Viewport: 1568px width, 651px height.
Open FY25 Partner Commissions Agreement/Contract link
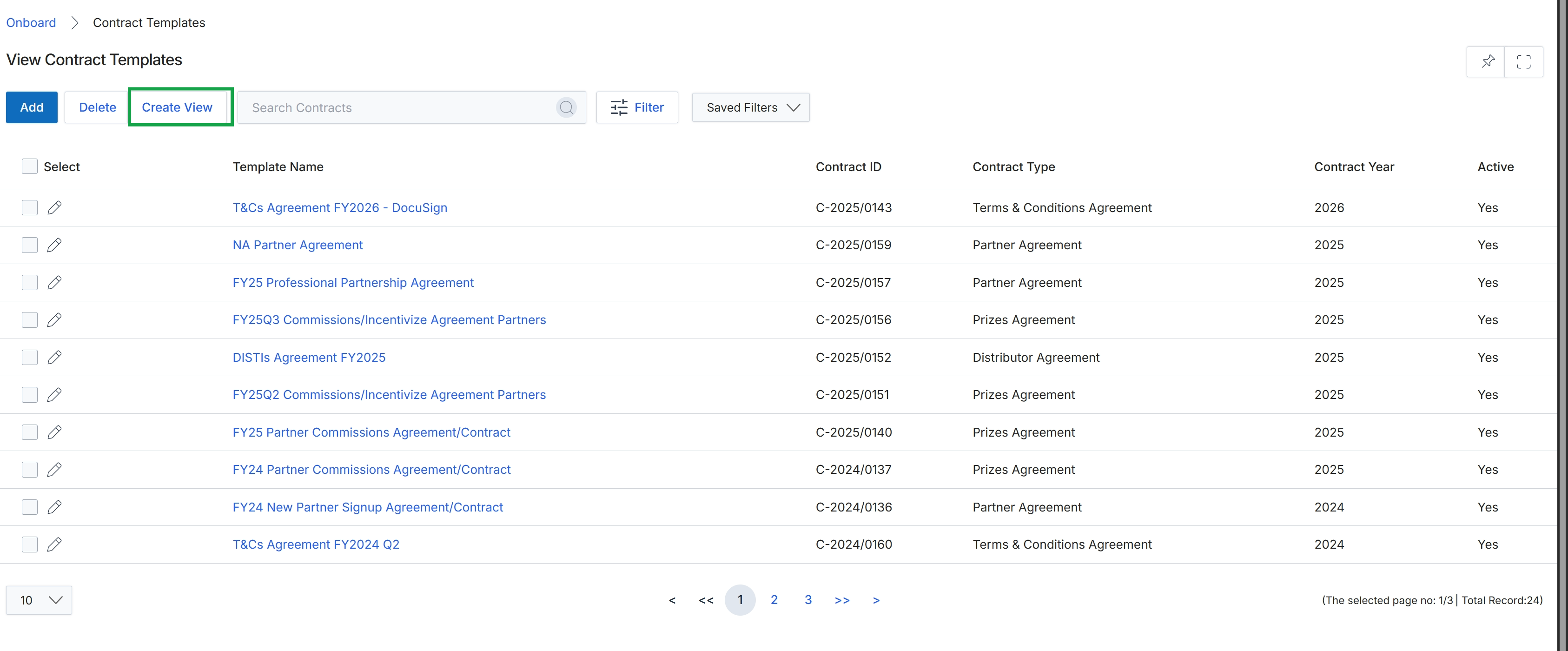[371, 432]
